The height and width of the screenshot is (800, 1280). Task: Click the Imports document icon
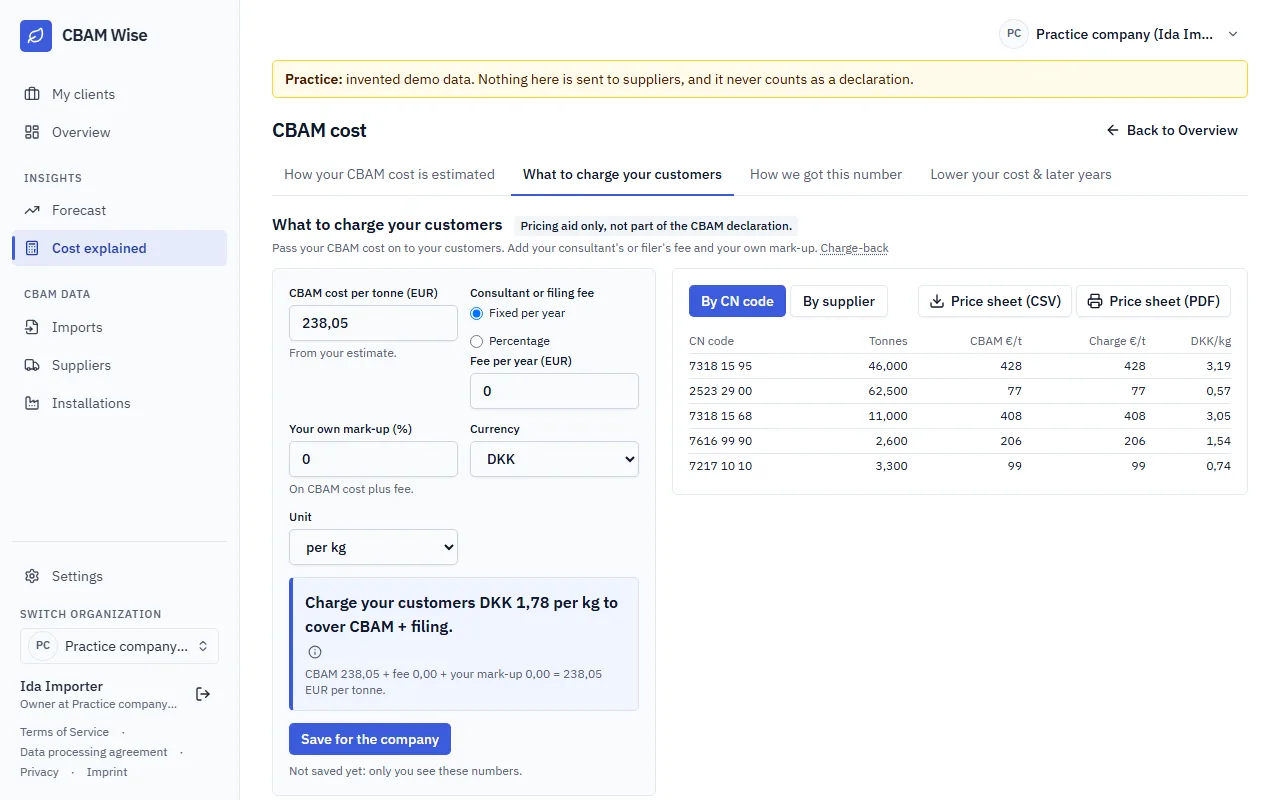(32, 327)
